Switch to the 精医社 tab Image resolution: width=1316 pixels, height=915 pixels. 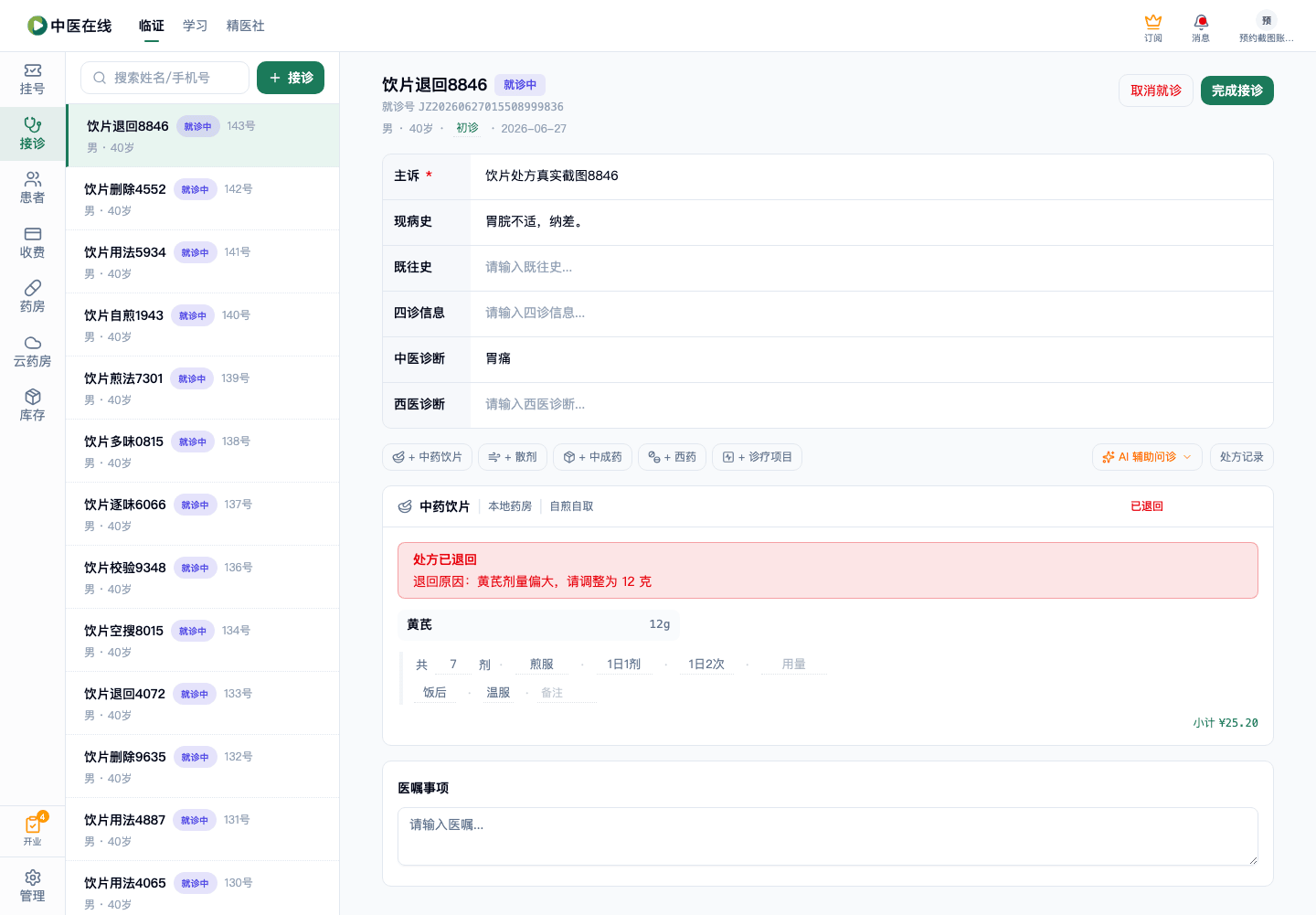point(246,26)
